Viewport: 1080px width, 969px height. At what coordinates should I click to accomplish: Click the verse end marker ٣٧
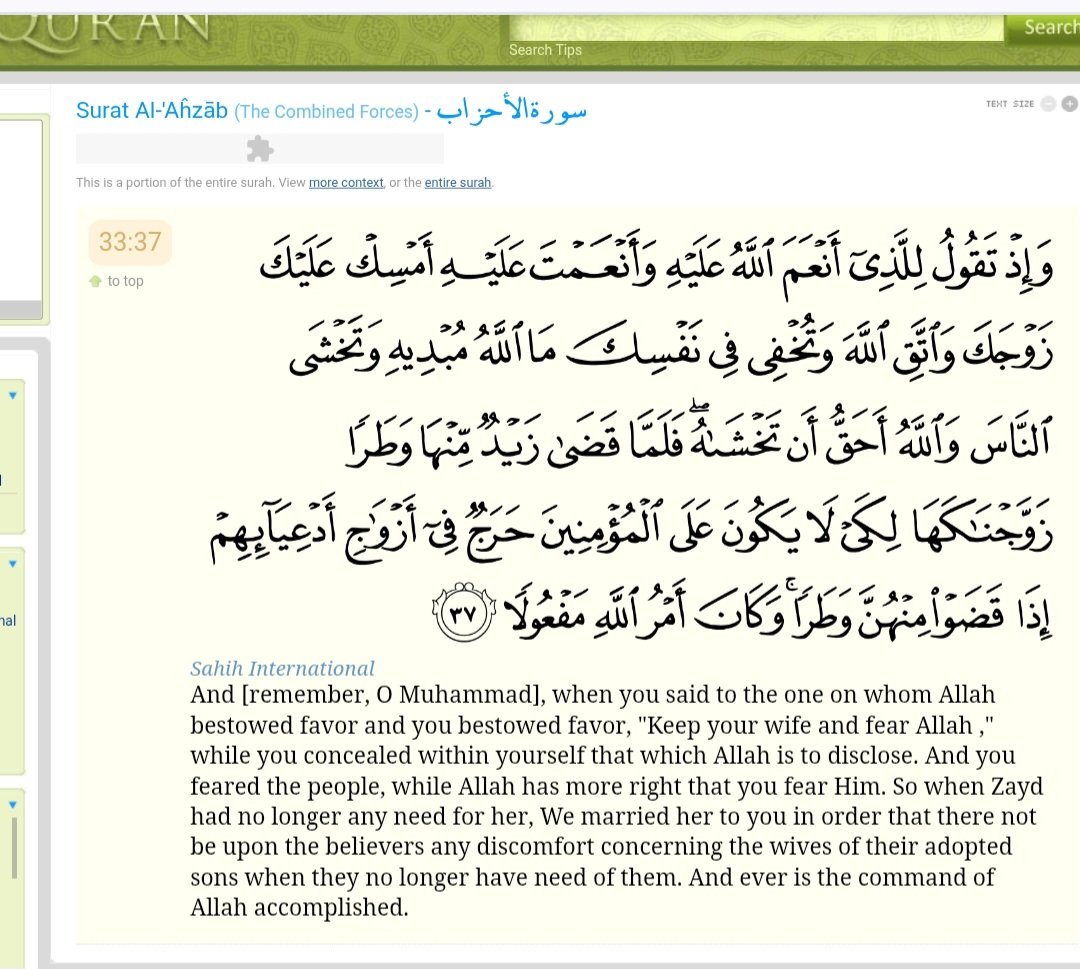tap(464, 612)
